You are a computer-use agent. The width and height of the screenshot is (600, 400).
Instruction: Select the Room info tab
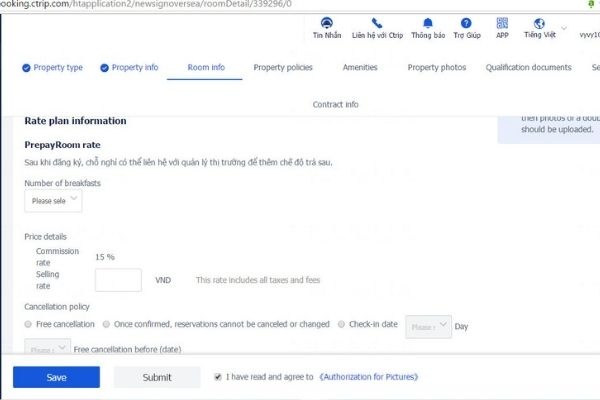(x=206, y=67)
